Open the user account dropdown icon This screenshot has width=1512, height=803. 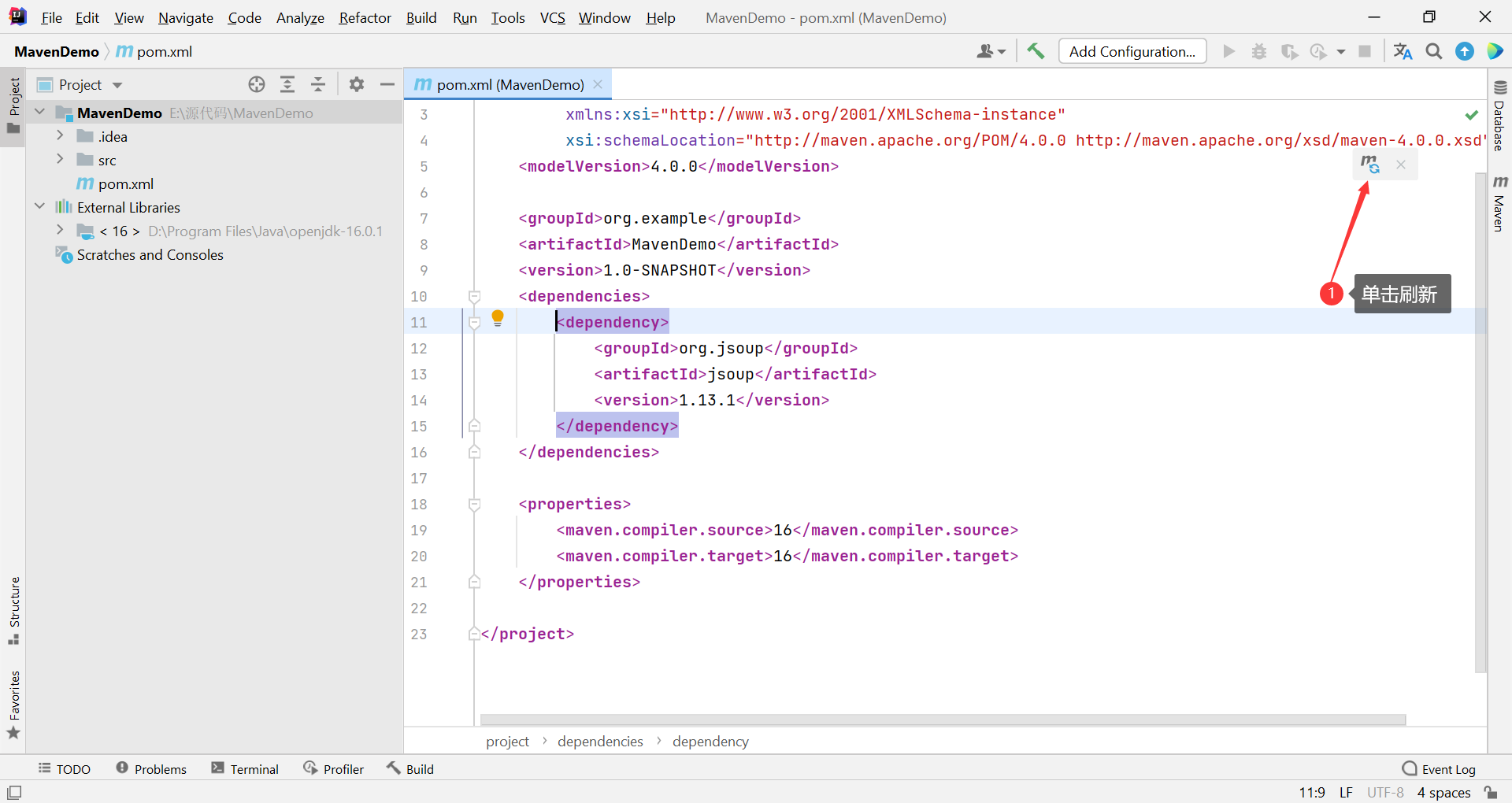[991, 51]
